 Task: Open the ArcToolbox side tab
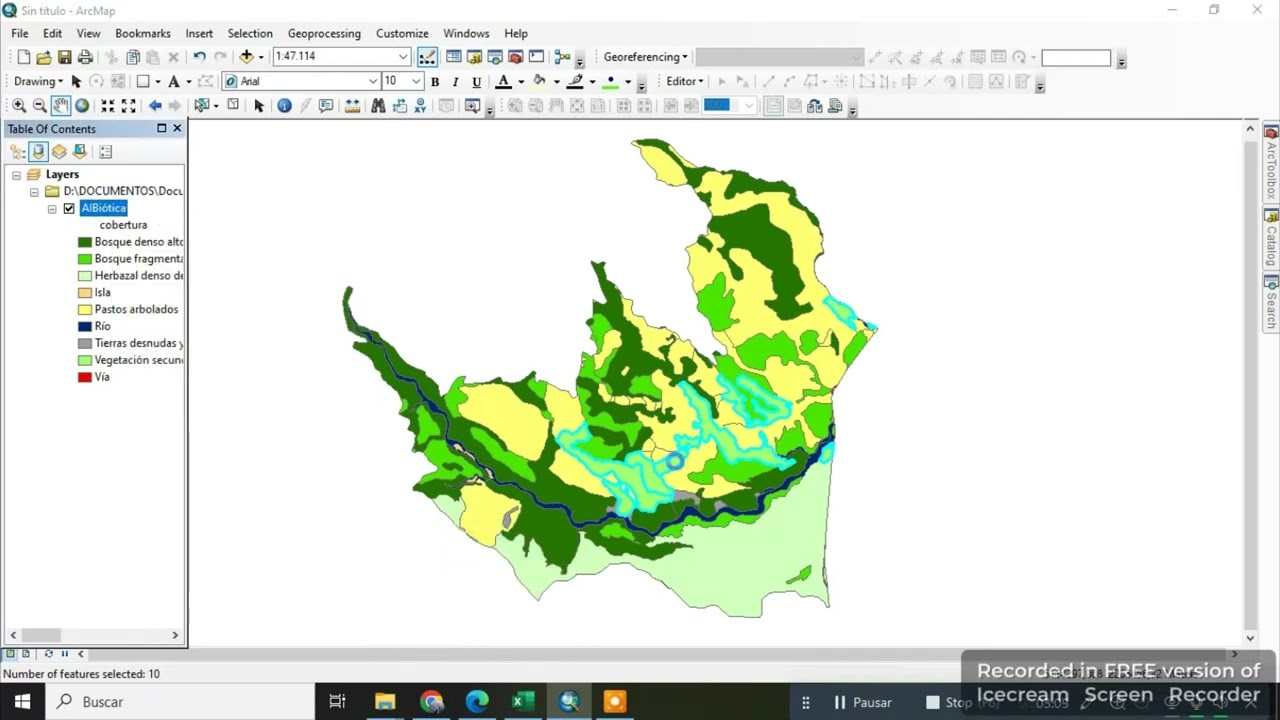coord(1271,163)
